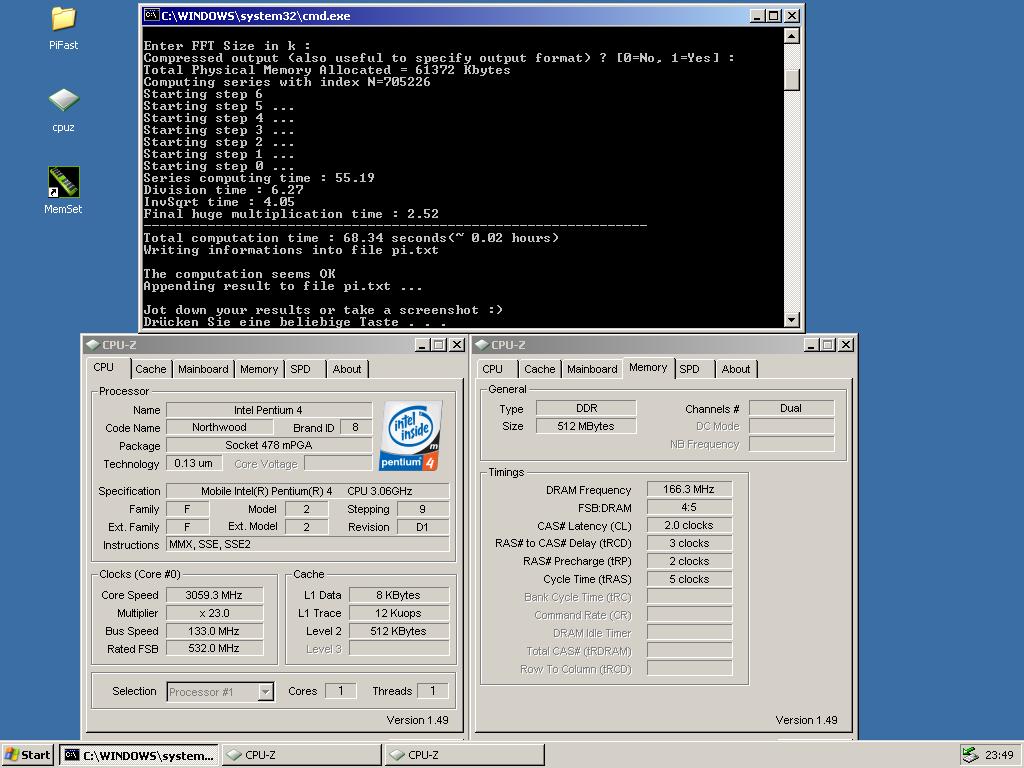This screenshot has height=768, width=1024.
Task: Click the left CPU-Z window title icon
Action: [93, 345]
